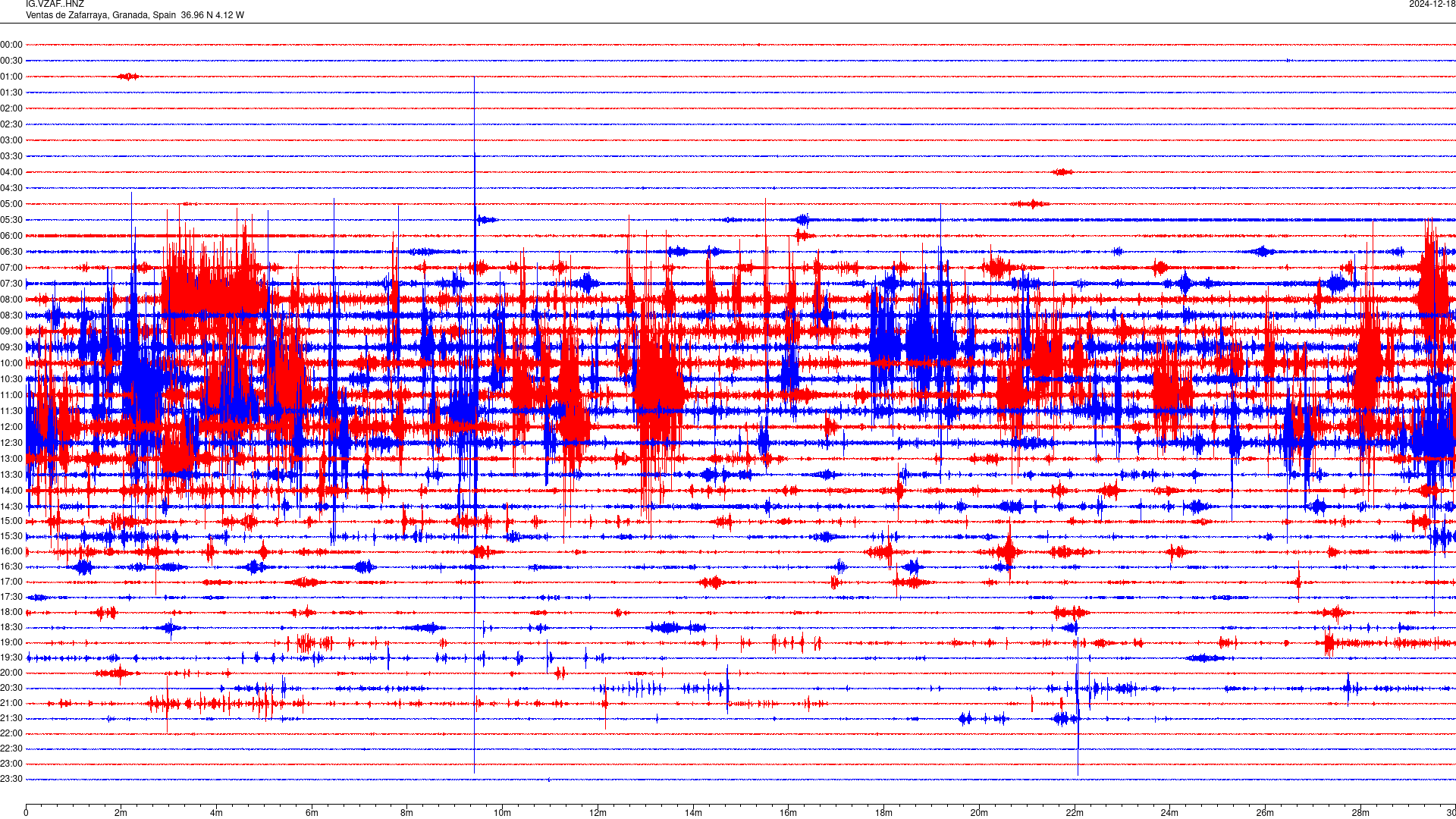
Task: Select the 14:00 time row label
Action: [11, 491]
